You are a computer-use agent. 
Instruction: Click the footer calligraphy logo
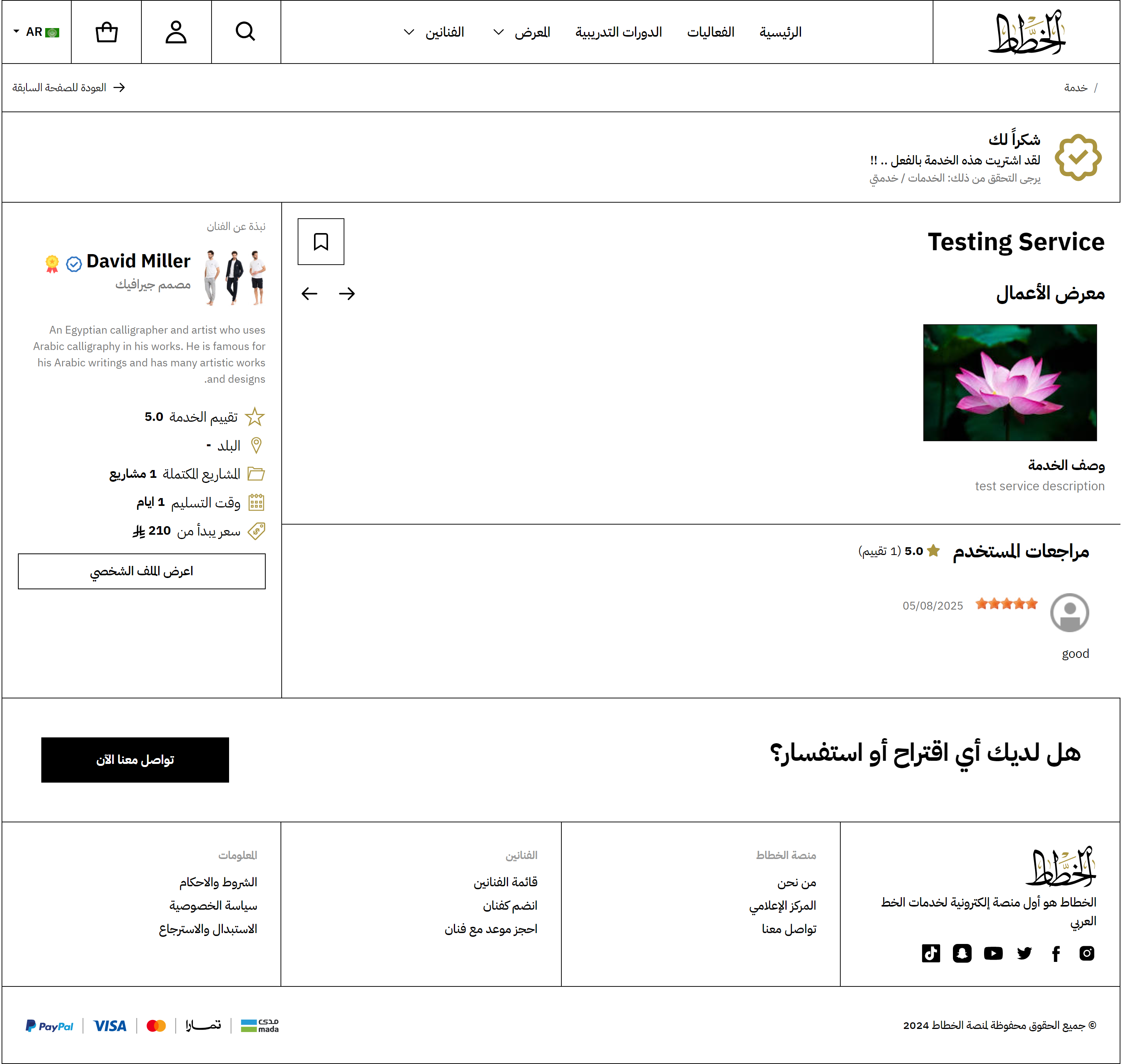(x=1061, y=866)
